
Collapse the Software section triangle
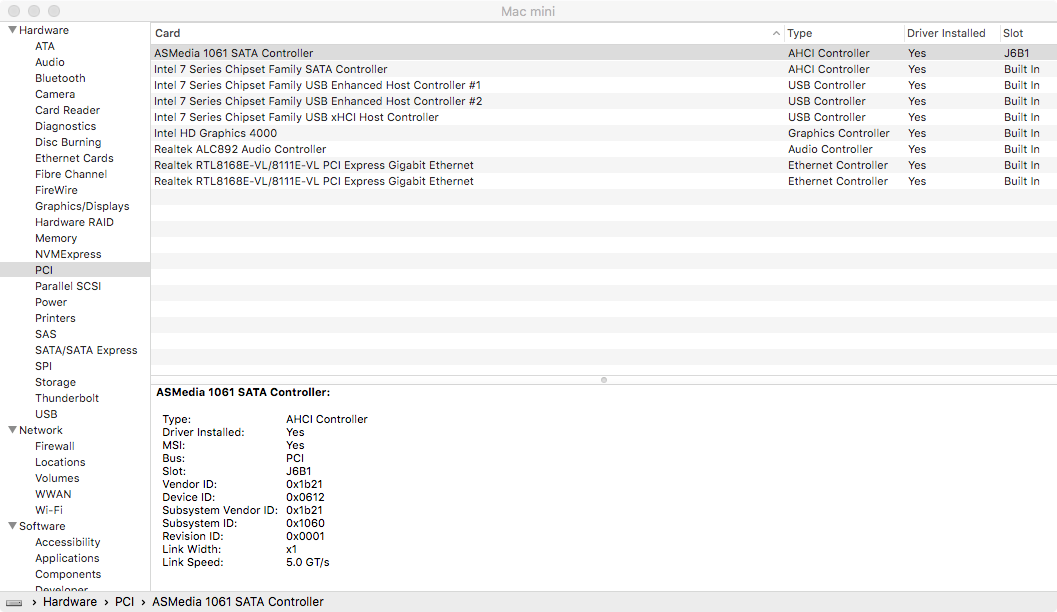12,526
